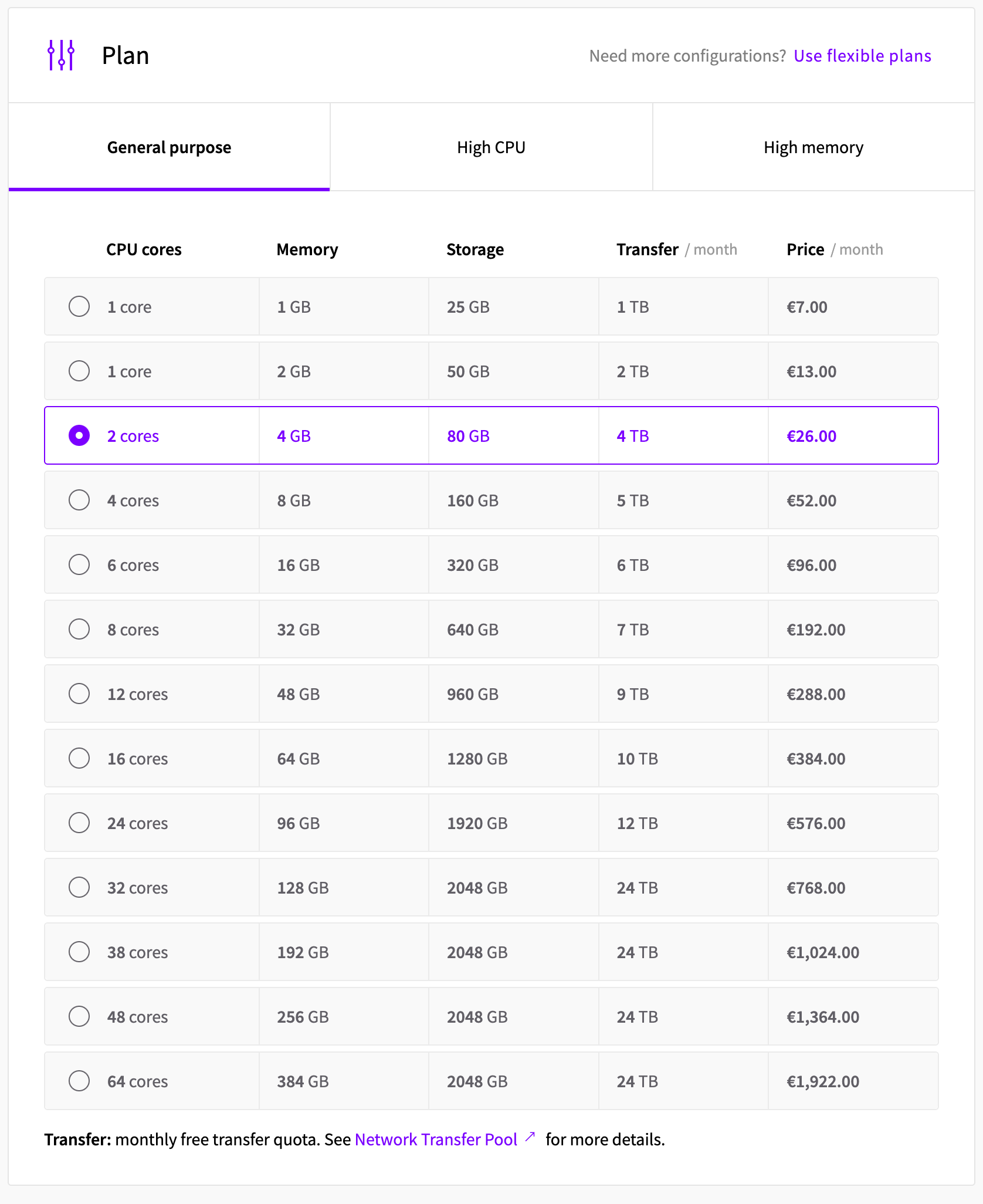The height and width of the screenshot is (1204, 983).
Task: Click the Memory column header
Action: coord(307,249)
